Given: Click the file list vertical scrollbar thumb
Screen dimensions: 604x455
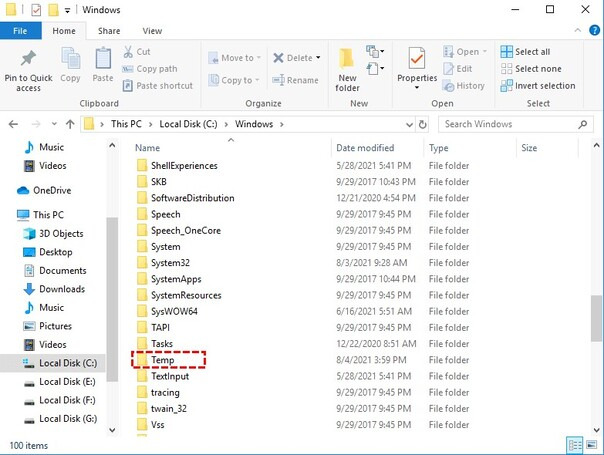Looking at the screenshot, I should pyautogui.click(x=596, y=318).
